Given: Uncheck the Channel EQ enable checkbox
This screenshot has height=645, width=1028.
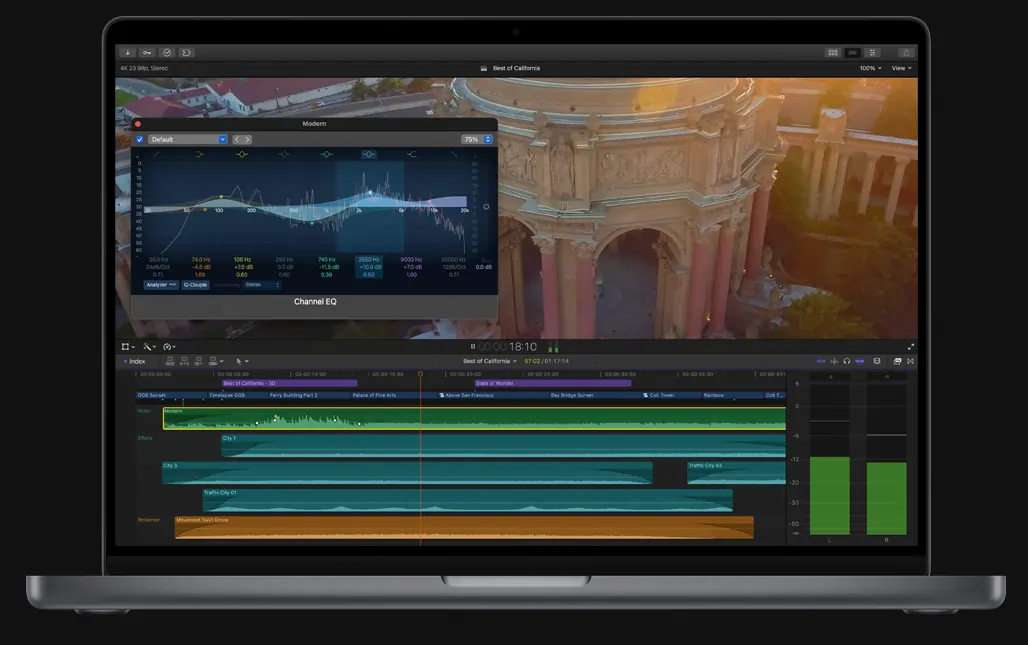Looking at the screenshot, I should pyautogui.click(x=139, y=139).
